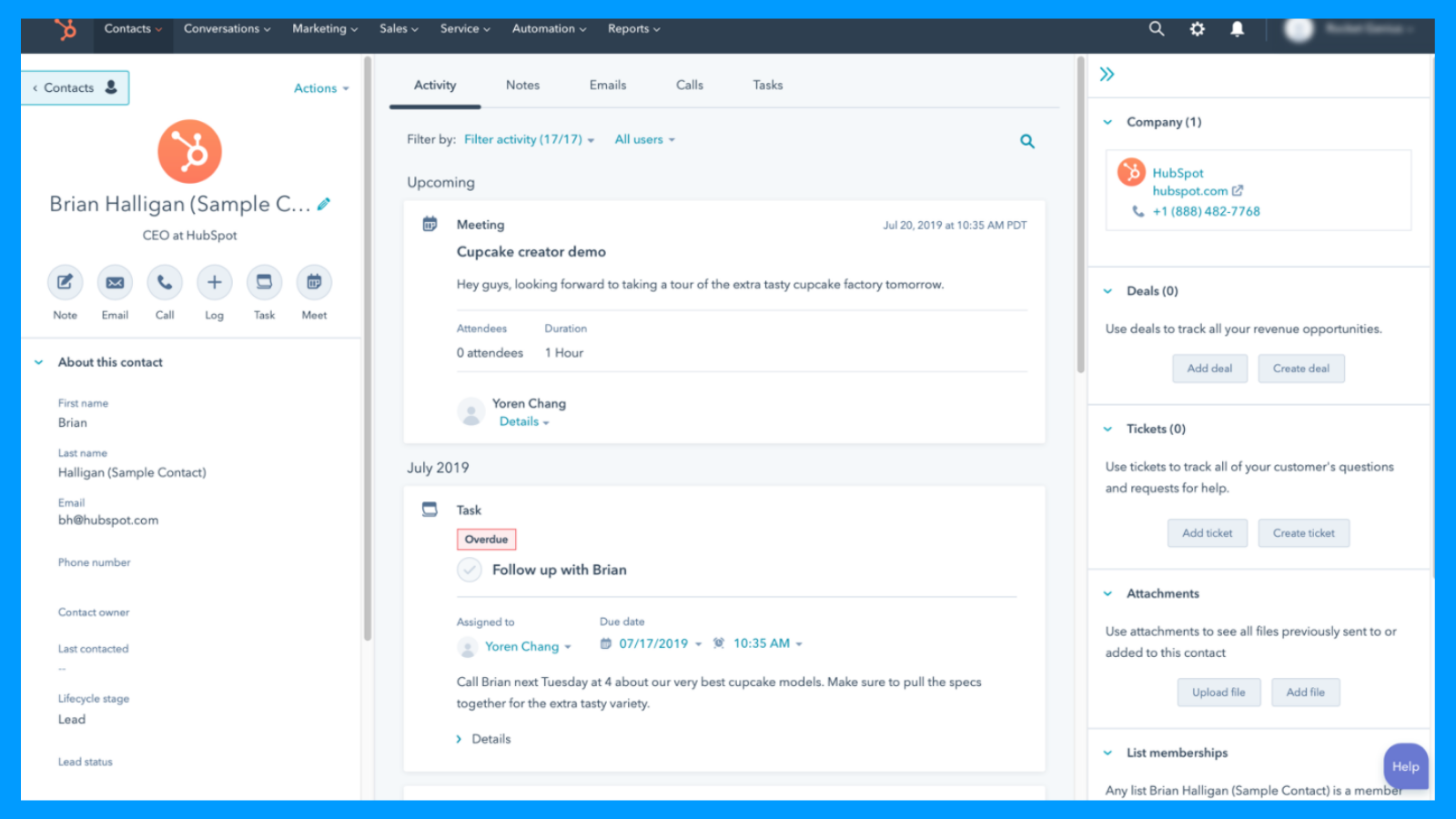Create a Note with the pencil icon

tap(65, 282)
